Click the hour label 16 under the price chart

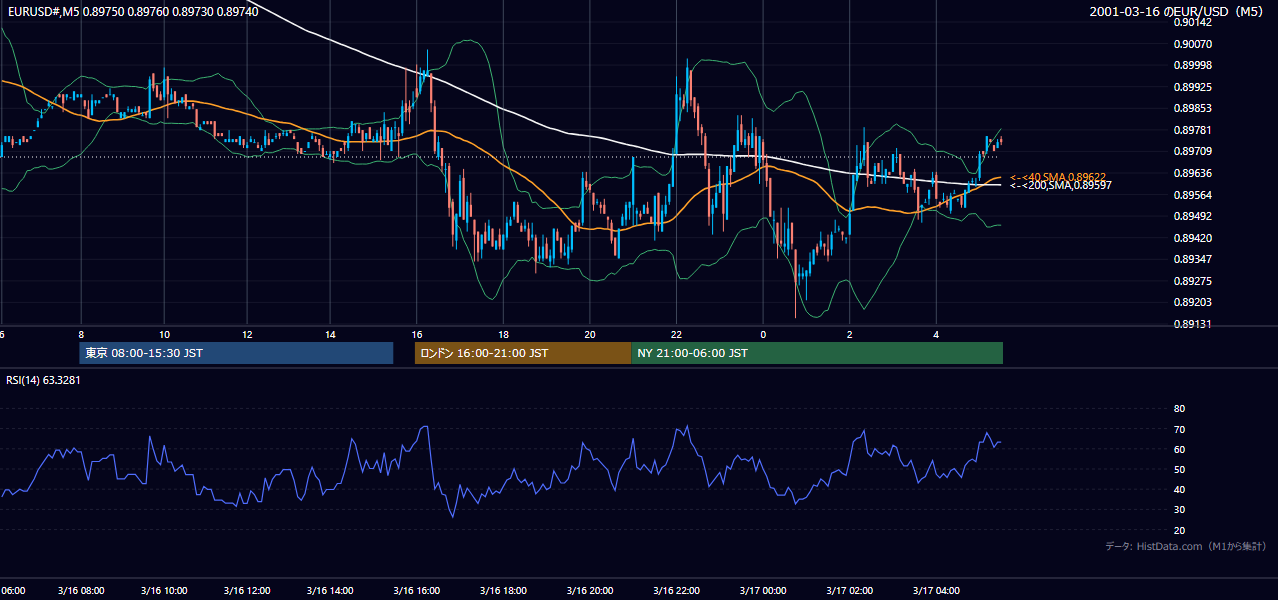pyautogui.click(x=417, y=334)
